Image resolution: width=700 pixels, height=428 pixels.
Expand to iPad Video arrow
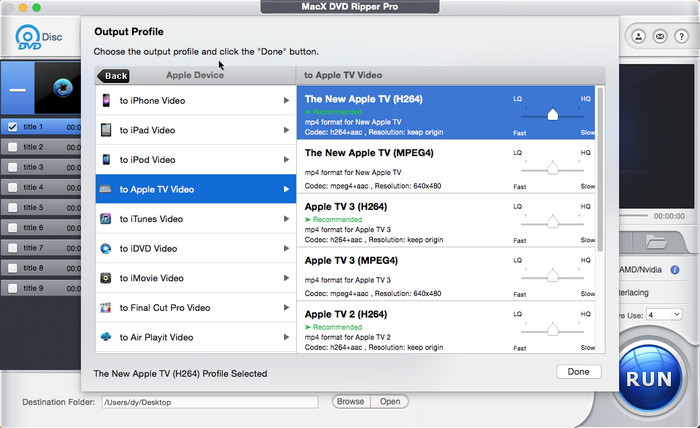coord(286,130)
